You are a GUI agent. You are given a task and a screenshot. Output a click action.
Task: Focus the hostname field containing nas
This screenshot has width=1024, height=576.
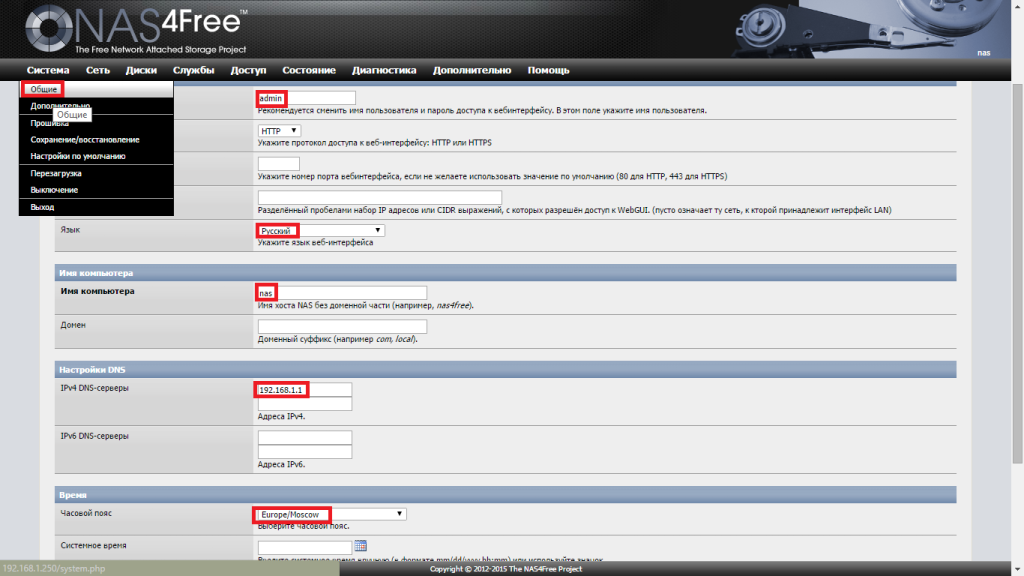[x=341, y=292]
